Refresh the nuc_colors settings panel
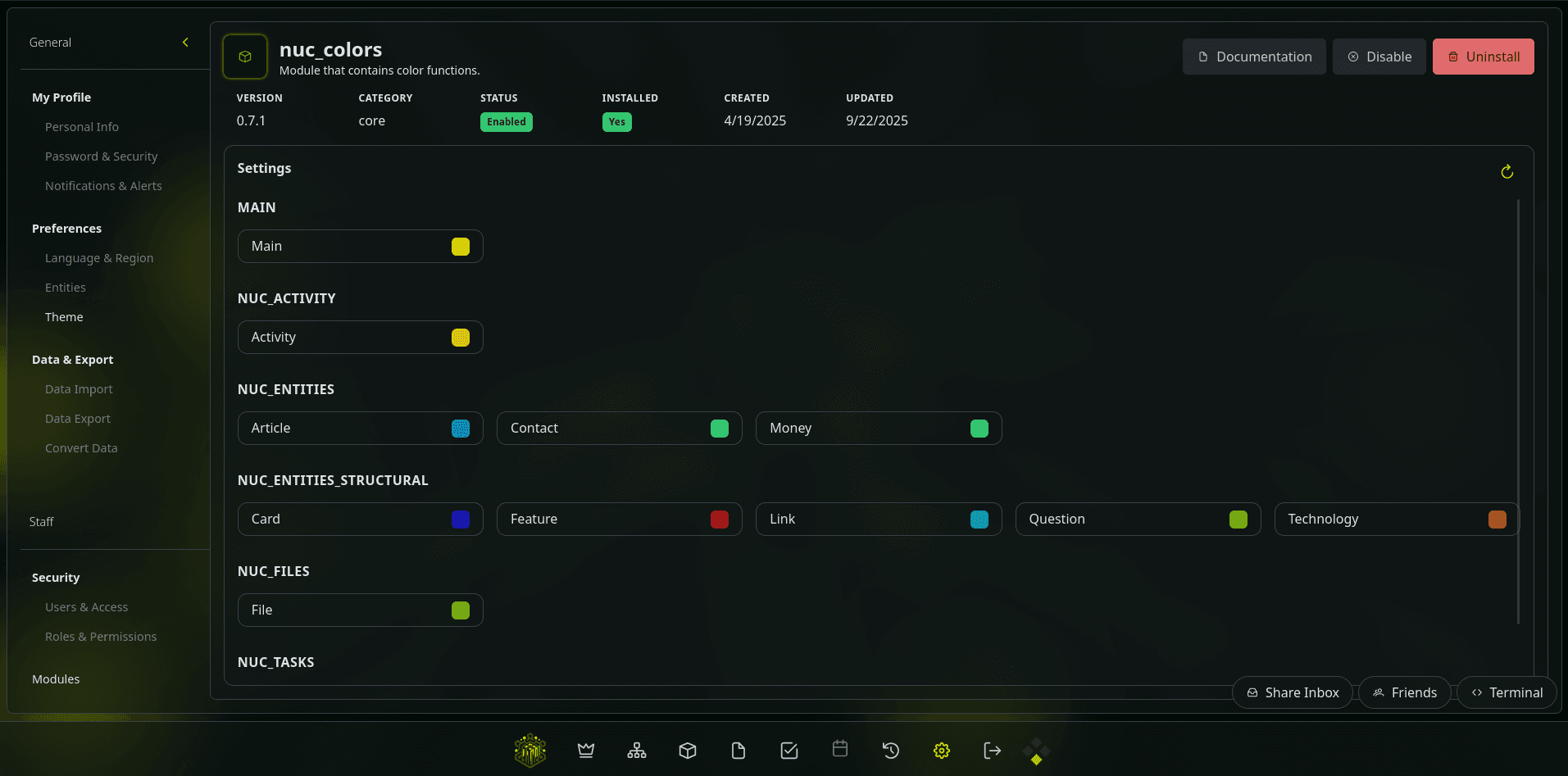This screenshot has width=1568, height=776. (x=1507, y=171)
